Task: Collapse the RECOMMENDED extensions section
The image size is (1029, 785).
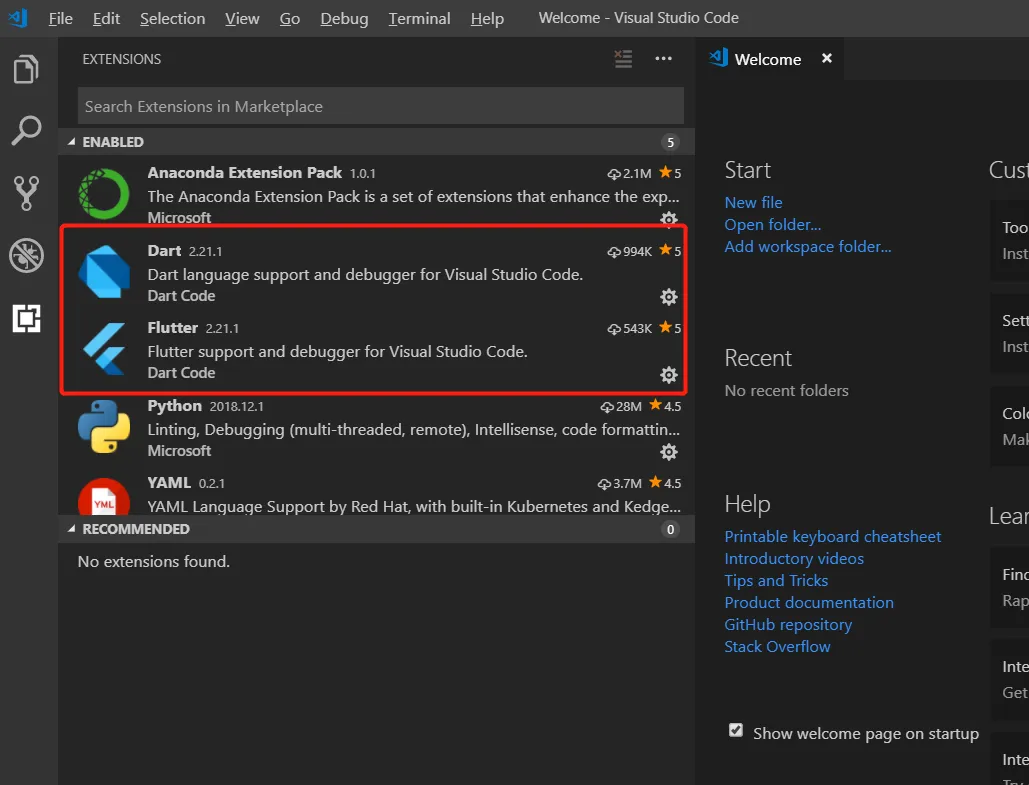Action: pyautogui.click(x=376, y=529)
